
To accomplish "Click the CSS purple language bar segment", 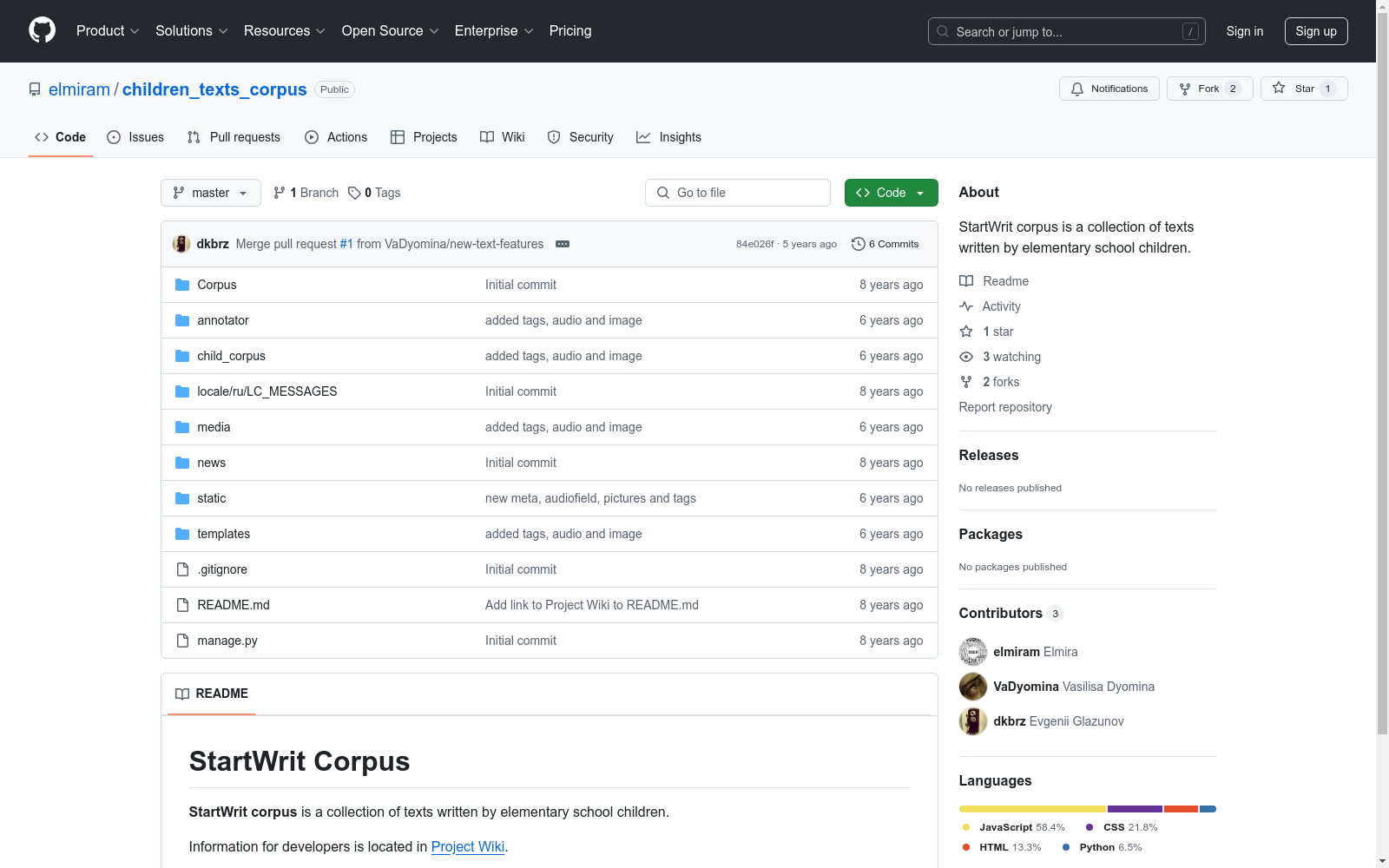I will click(1135, 809).
